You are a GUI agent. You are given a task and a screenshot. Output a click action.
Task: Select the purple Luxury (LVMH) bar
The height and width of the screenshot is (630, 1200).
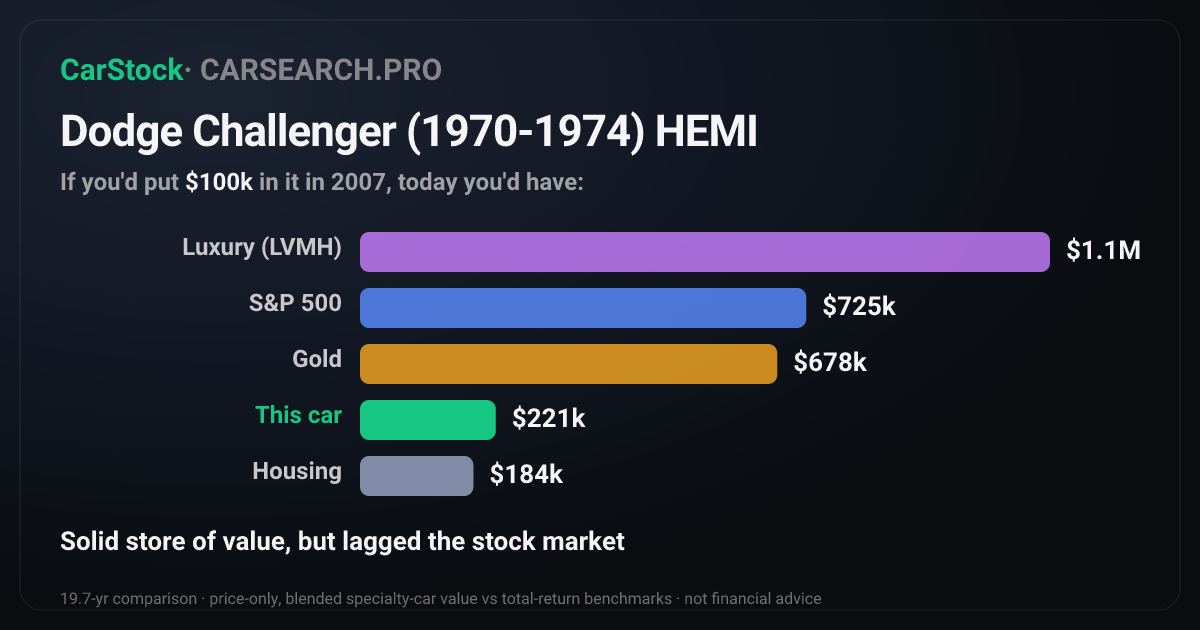pyautogui.click(x=705, y=252)
